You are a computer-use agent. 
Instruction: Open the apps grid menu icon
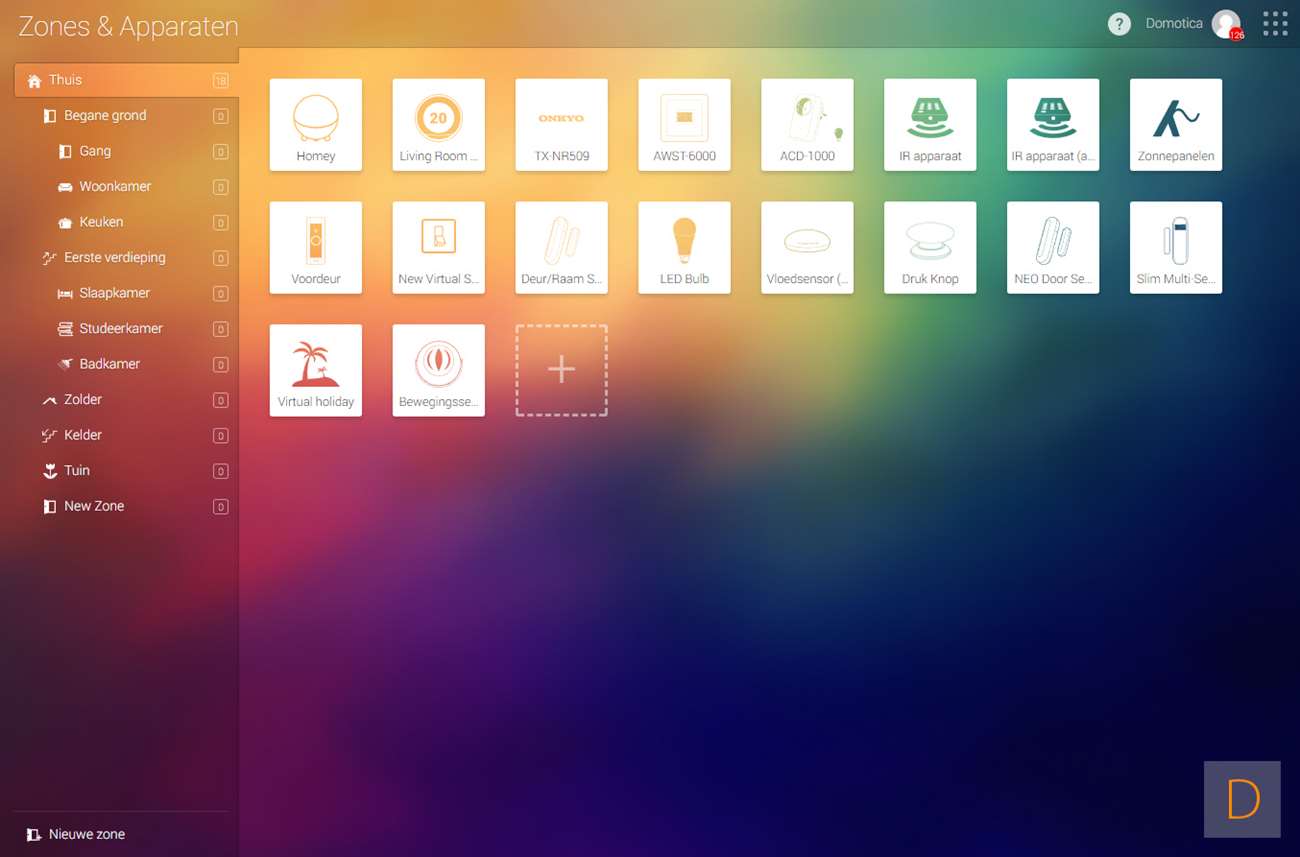[1275, 24]
